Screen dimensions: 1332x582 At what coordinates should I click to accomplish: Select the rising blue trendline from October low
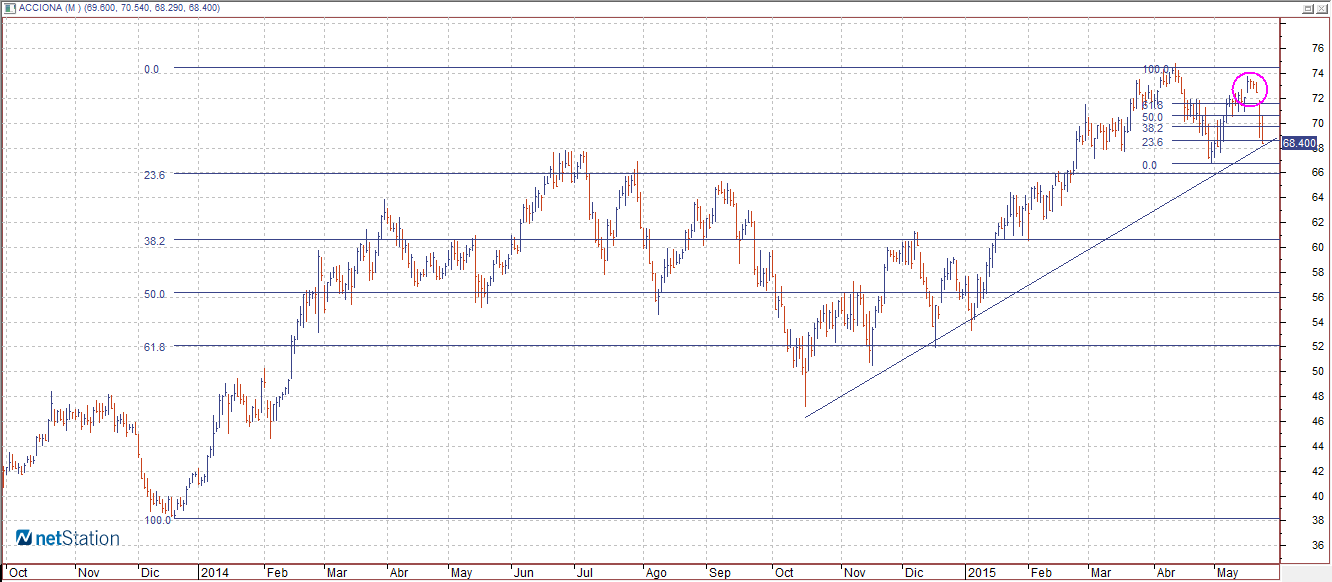[1040, 278]
